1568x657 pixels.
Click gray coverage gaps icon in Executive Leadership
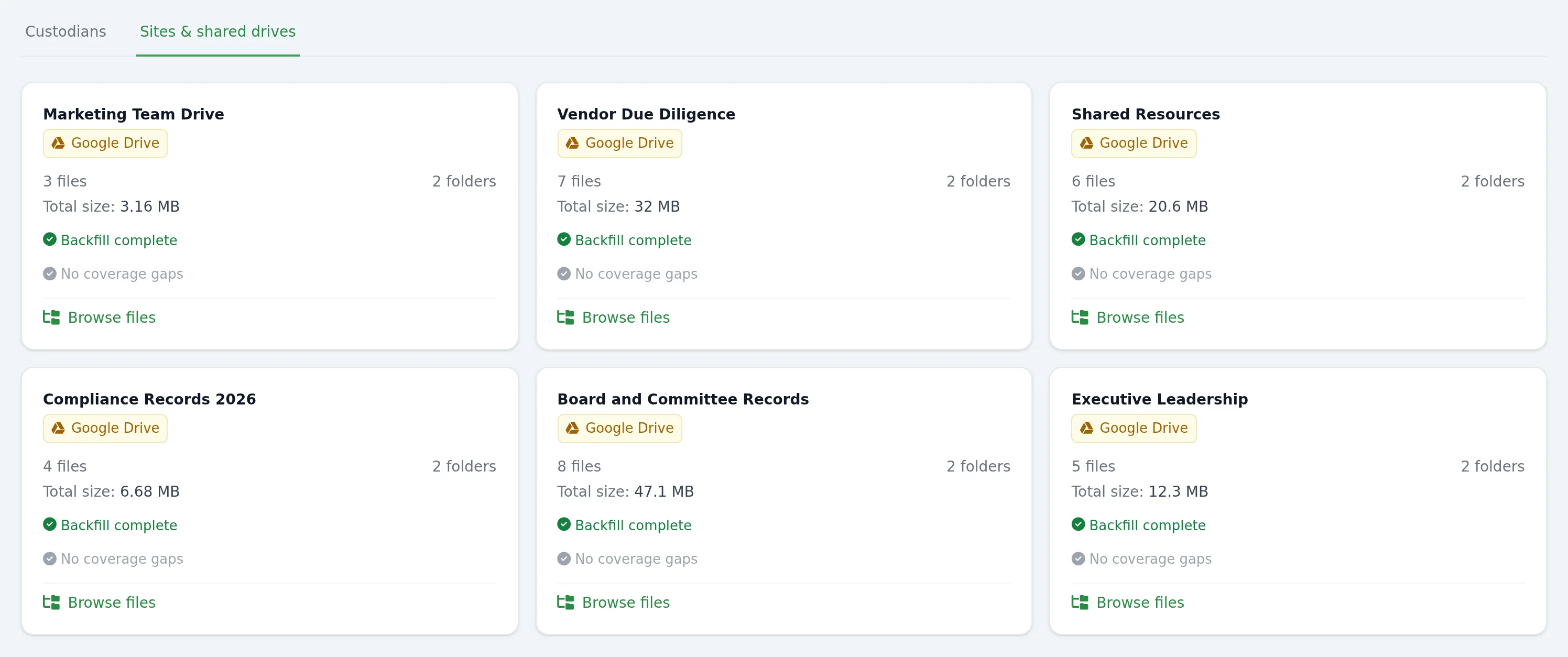(1079, 559)
